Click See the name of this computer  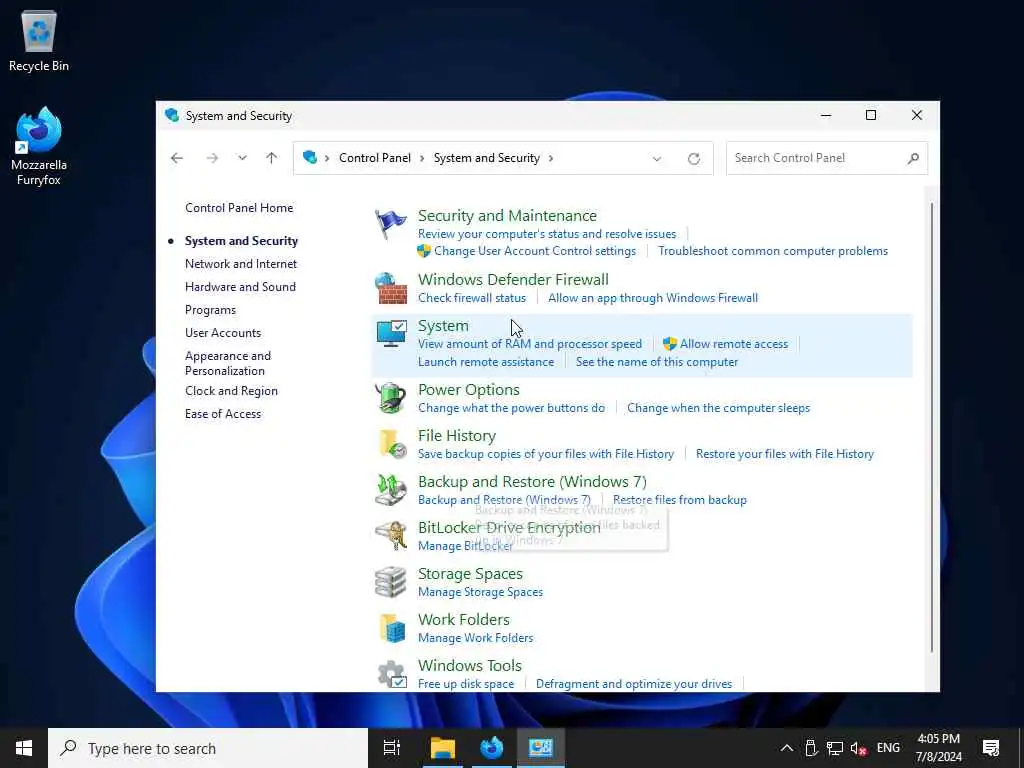coord(657,362)
